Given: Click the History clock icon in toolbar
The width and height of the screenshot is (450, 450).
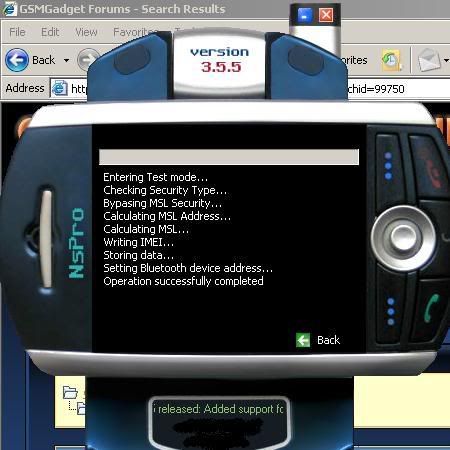Looking at the screenshot, I should (x=391, y=60).
